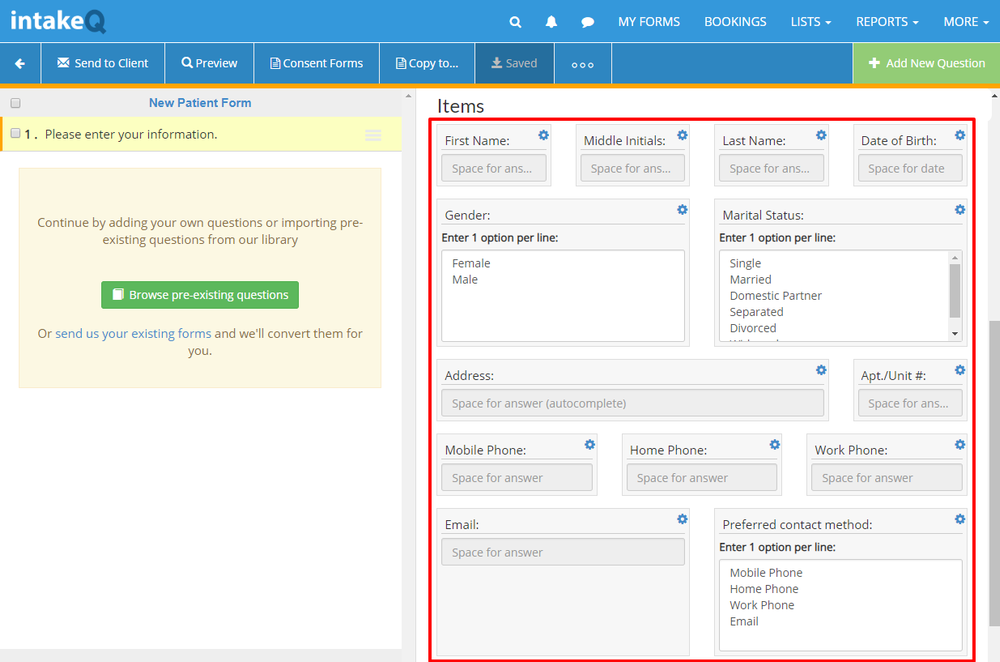Expand the MORE dropdown menu
Image resolution: width=1000 pixels, height=662 pixels.
pyautogui.click(x=966, y=22)
